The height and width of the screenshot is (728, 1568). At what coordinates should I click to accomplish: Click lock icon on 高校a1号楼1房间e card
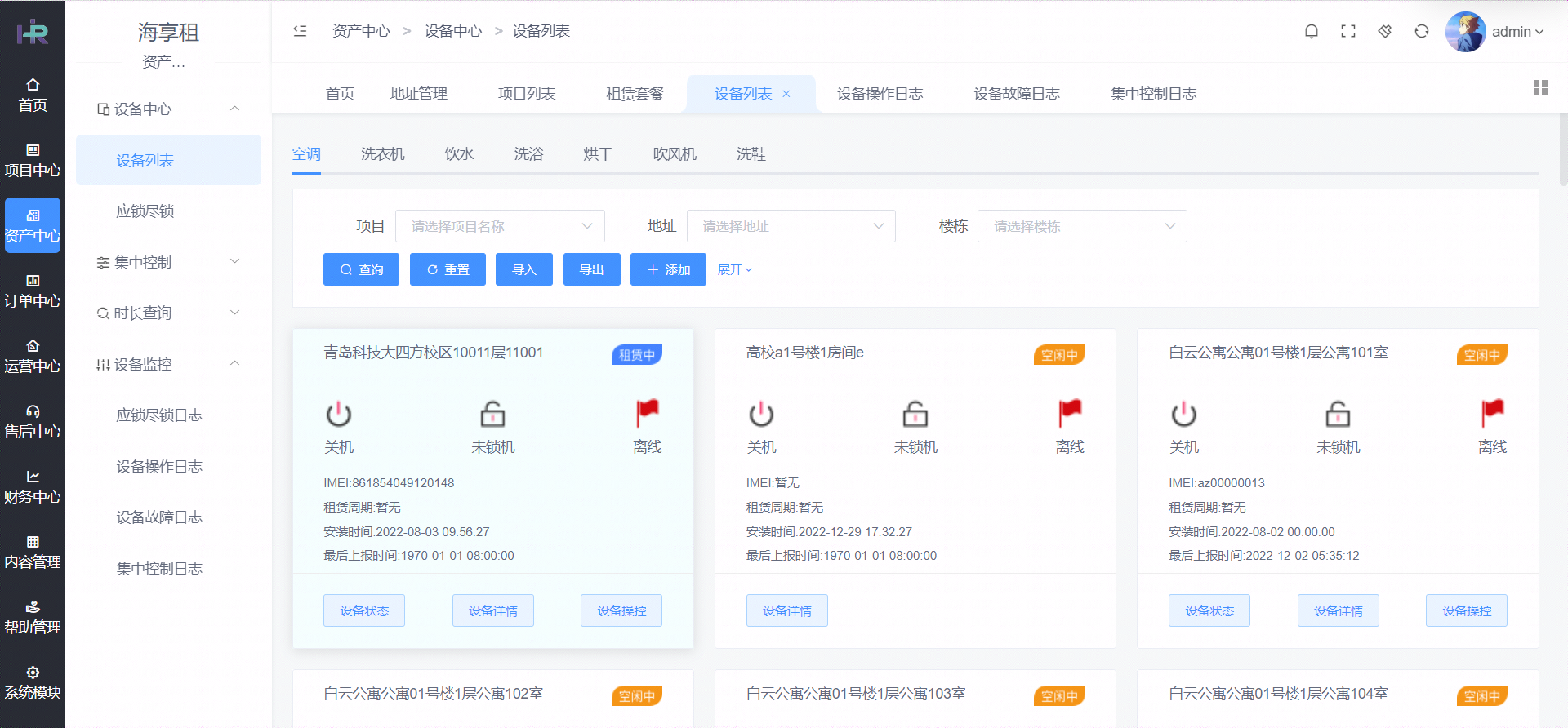(915, 414)
